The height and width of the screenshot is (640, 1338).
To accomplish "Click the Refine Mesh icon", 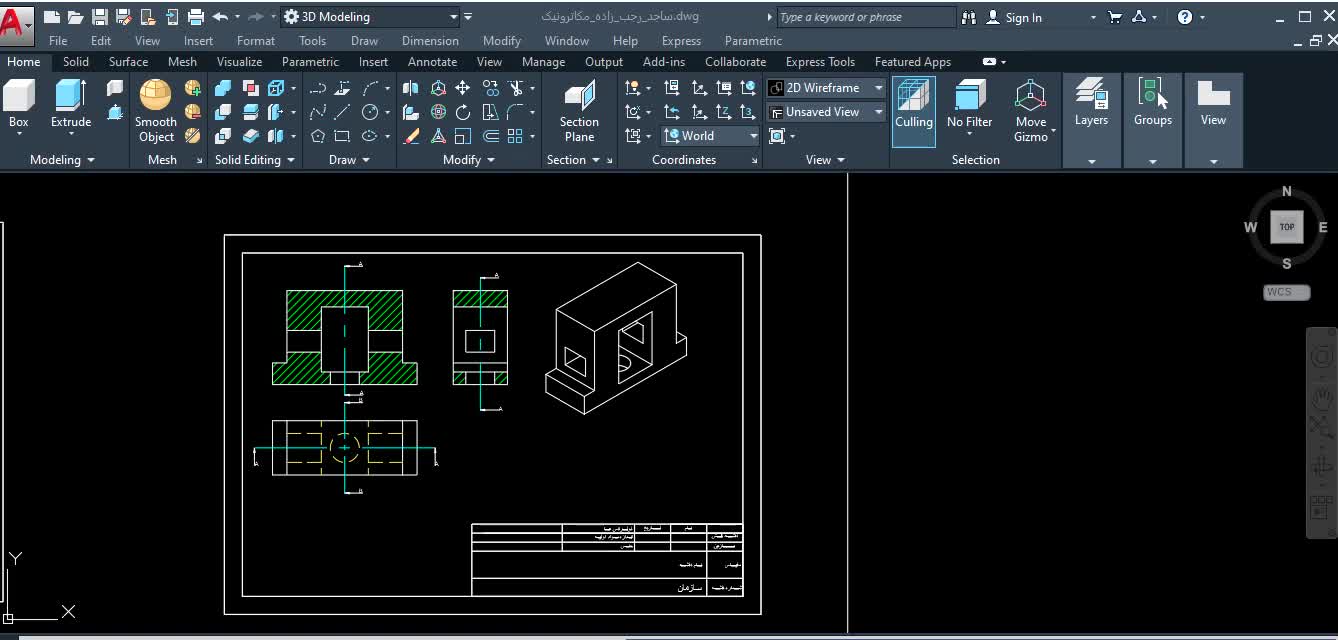I will (193, 135).
